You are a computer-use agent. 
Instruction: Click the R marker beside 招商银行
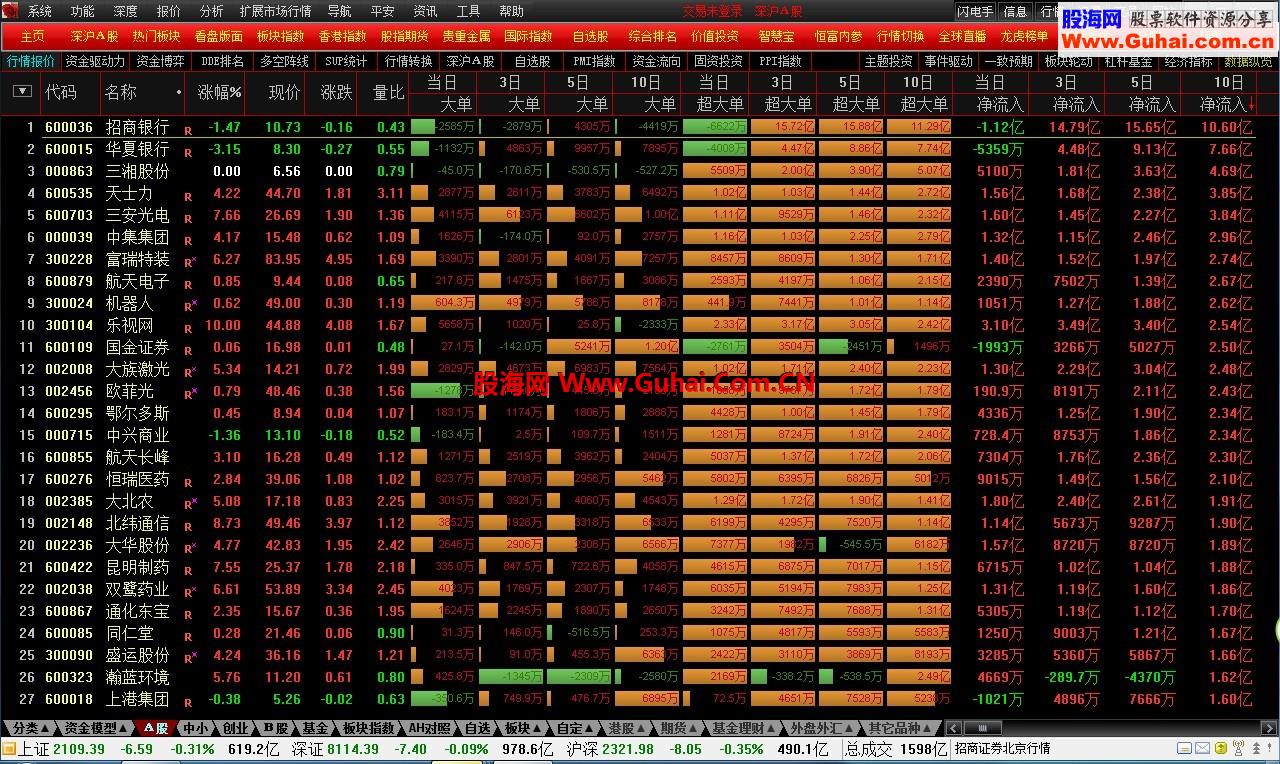188,130
